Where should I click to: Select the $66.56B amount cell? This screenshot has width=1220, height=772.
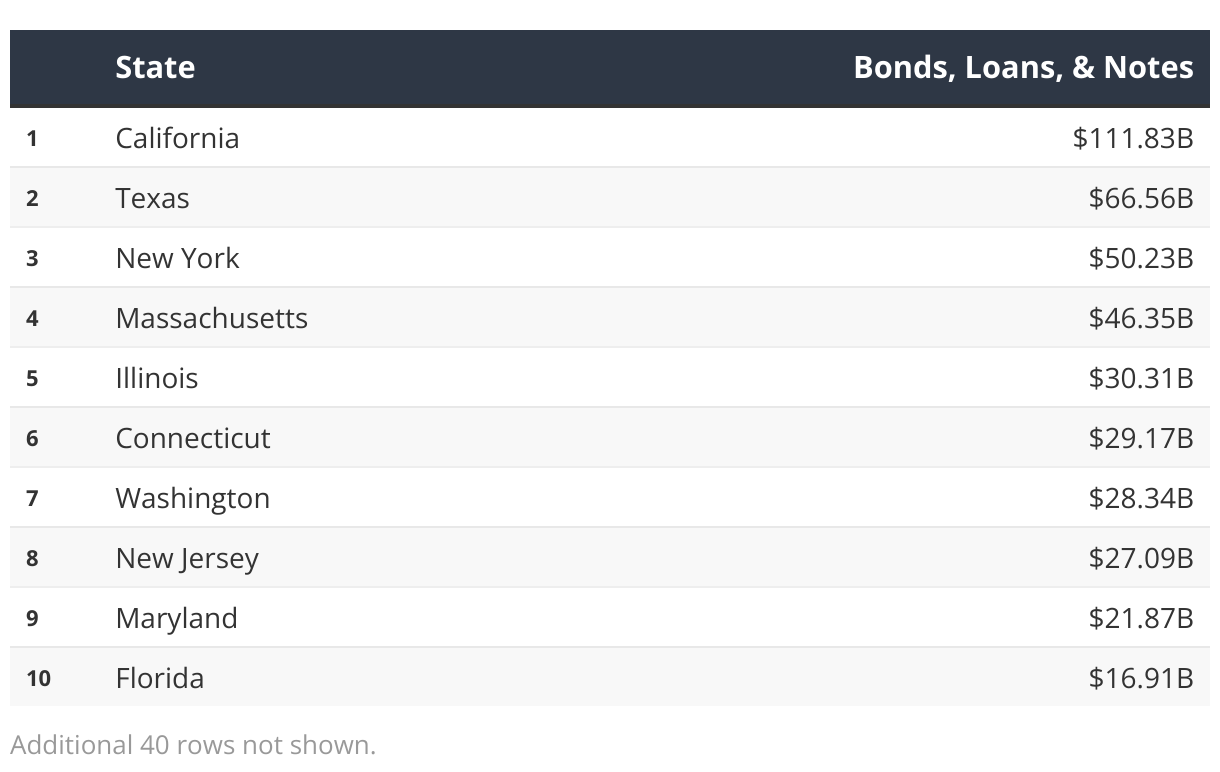[x=1141, y=198]
